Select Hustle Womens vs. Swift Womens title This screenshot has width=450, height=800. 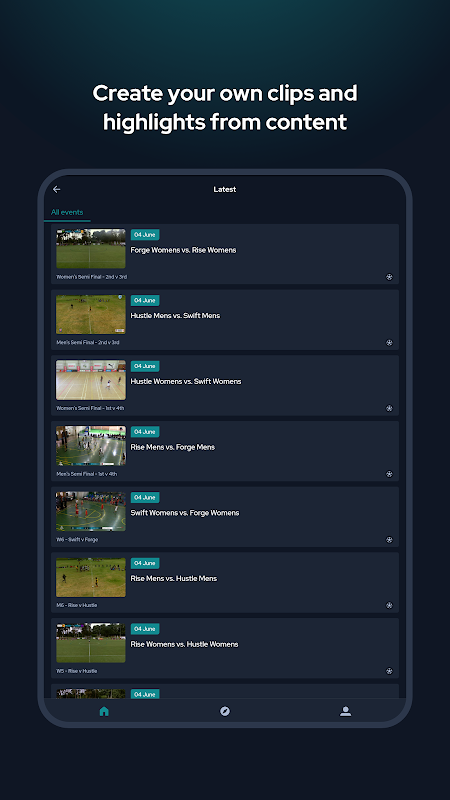pyautogui.click(x=186, y=382)
